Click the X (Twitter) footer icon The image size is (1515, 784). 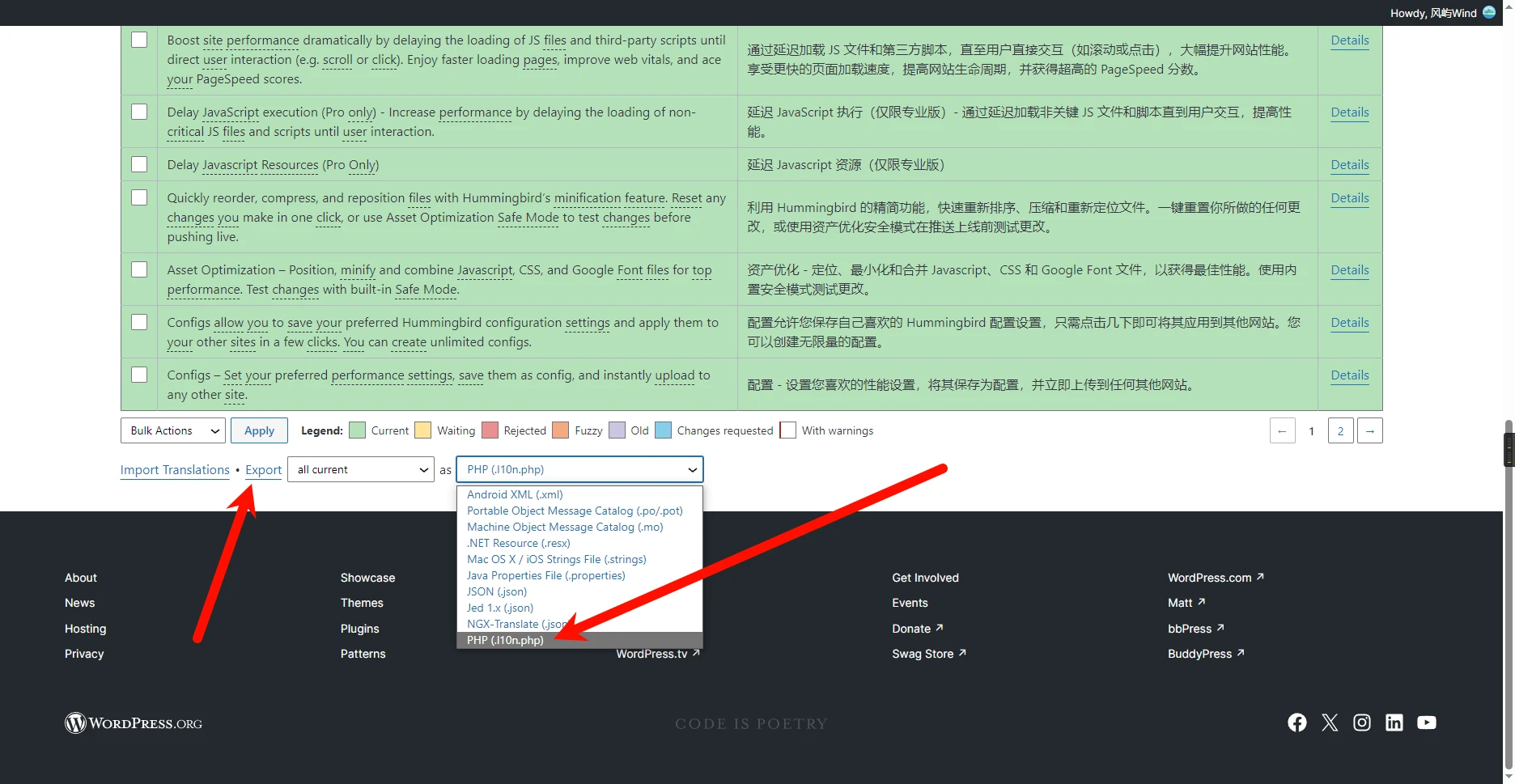[1330, 723]
